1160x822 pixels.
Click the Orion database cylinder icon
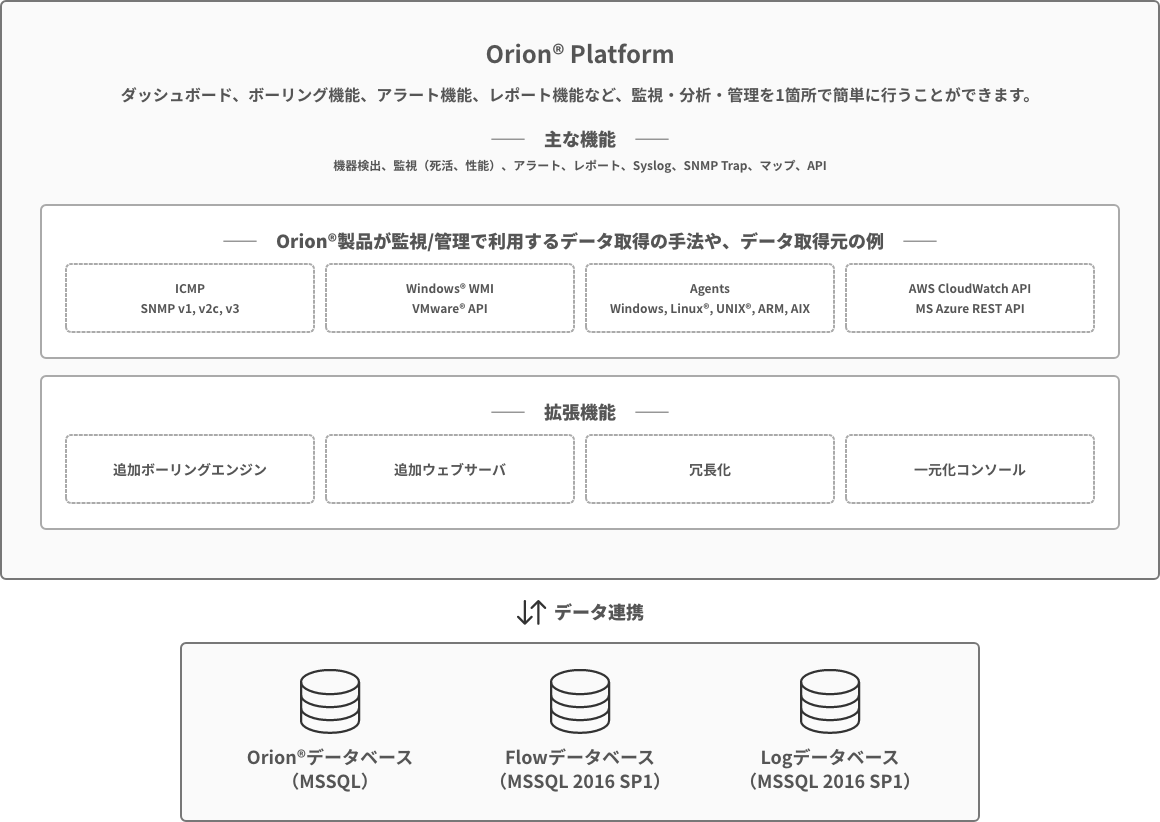tap(330, 701)
